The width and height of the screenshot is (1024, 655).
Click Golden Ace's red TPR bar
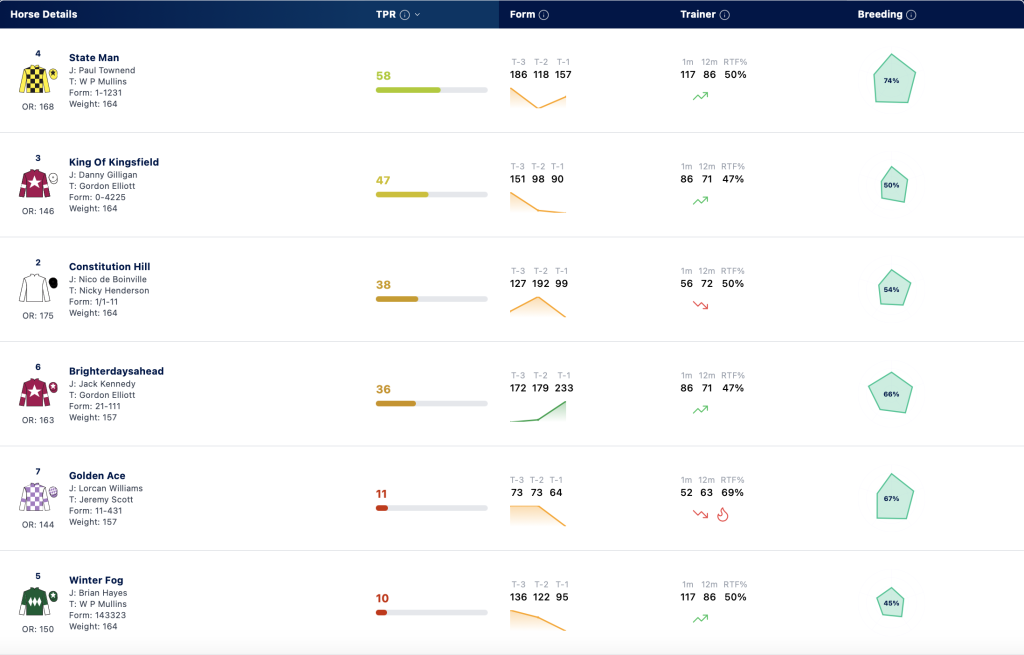click(x=382, y=508)
